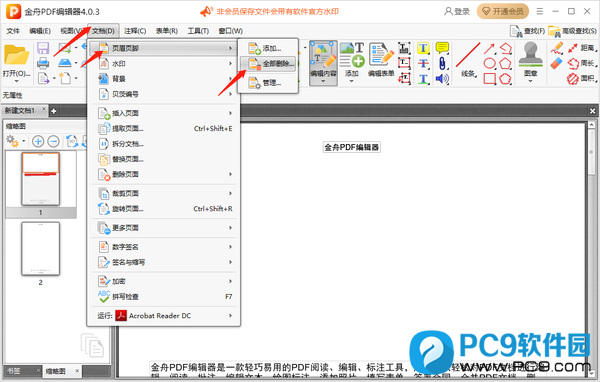Open the 注释(C) menu
This screenshot has height=382, width=600.
point(135,31)
